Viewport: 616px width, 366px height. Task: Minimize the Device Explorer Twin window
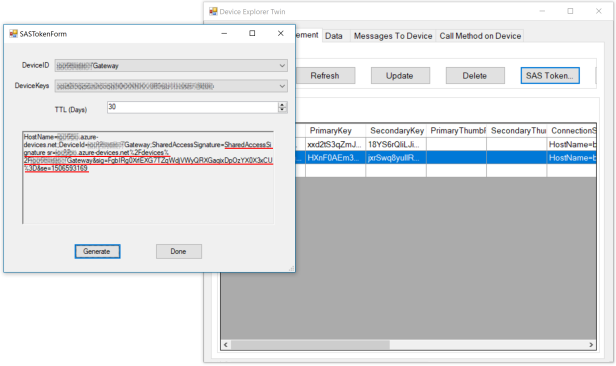(x=542, y=11)
